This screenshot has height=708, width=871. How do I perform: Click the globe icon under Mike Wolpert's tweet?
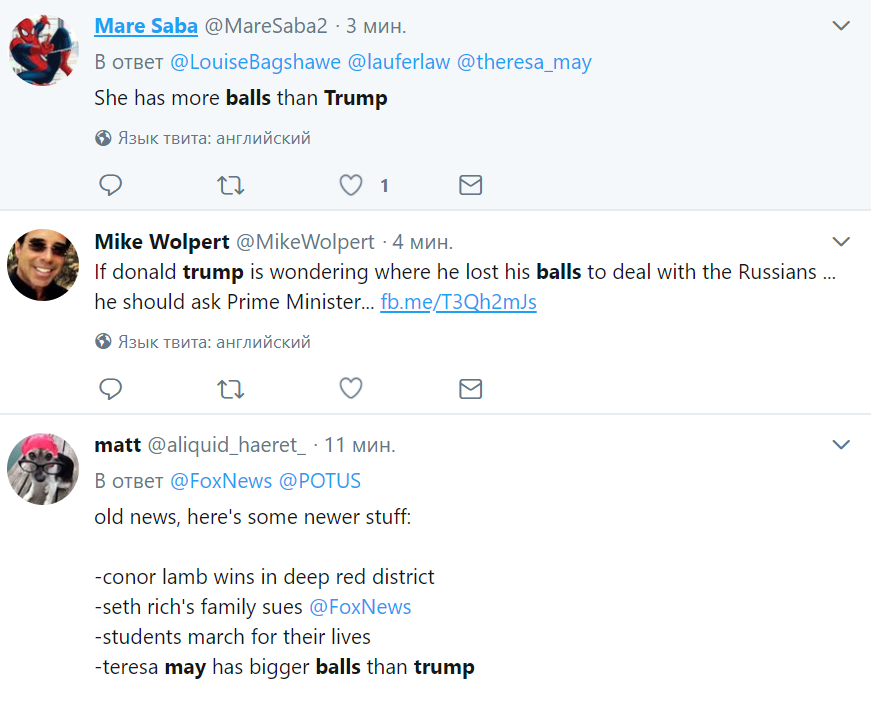click(103, 342)
